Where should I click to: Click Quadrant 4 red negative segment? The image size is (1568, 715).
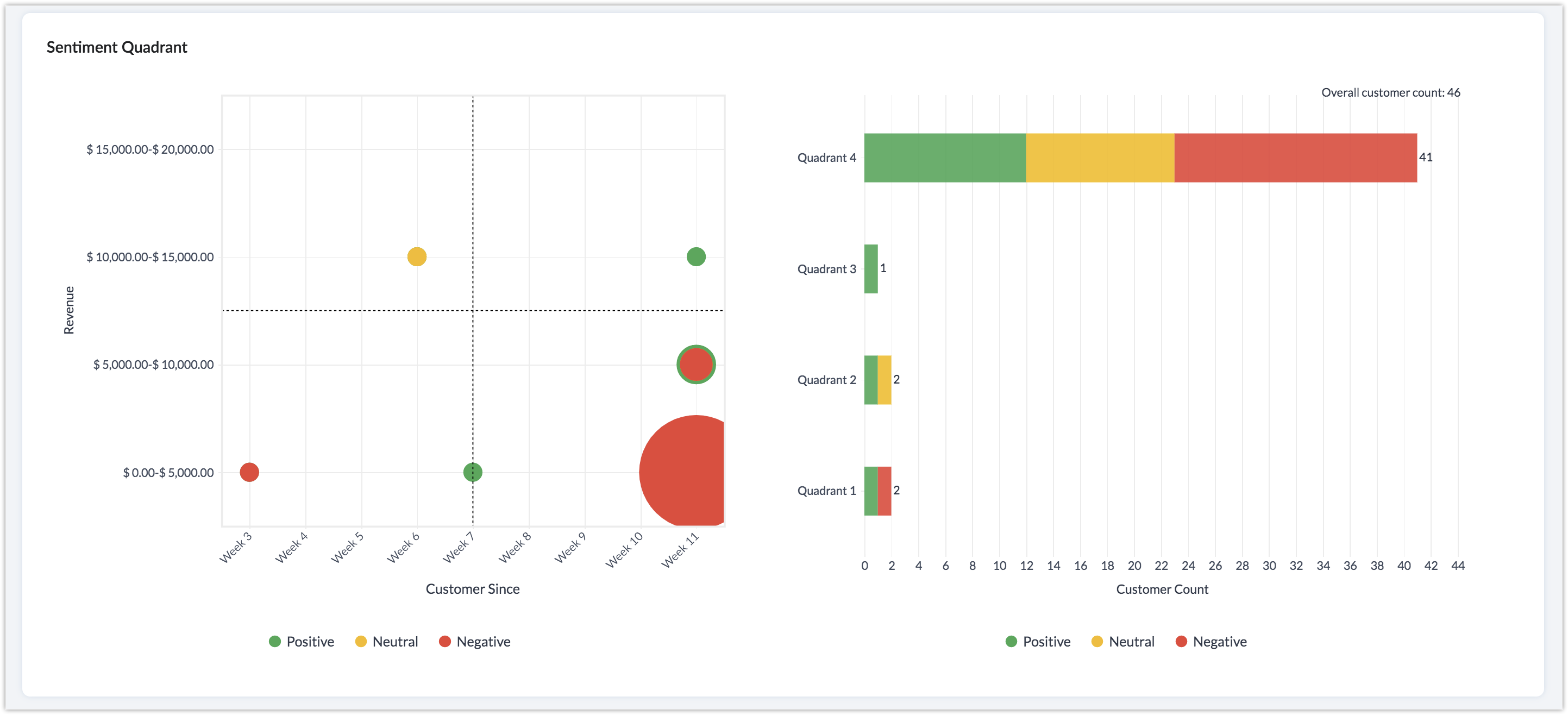1295,158
